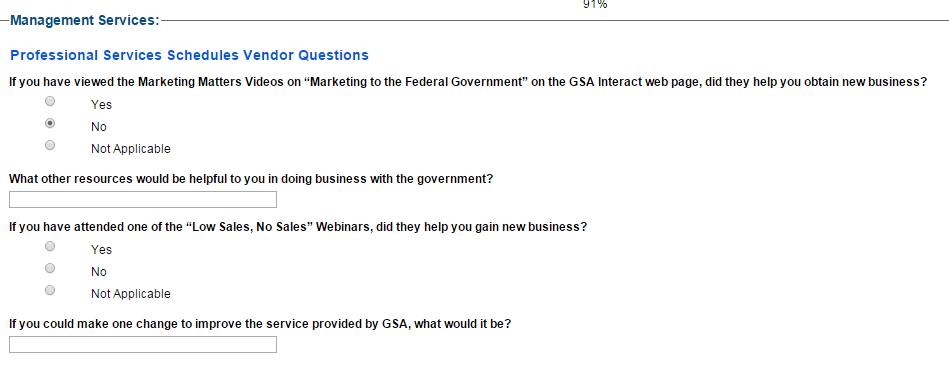The height and width of the screenshot is (390, 949).
Task: Select Yes radio button for Marketing Matters Videos question
Action: [50, 101]
